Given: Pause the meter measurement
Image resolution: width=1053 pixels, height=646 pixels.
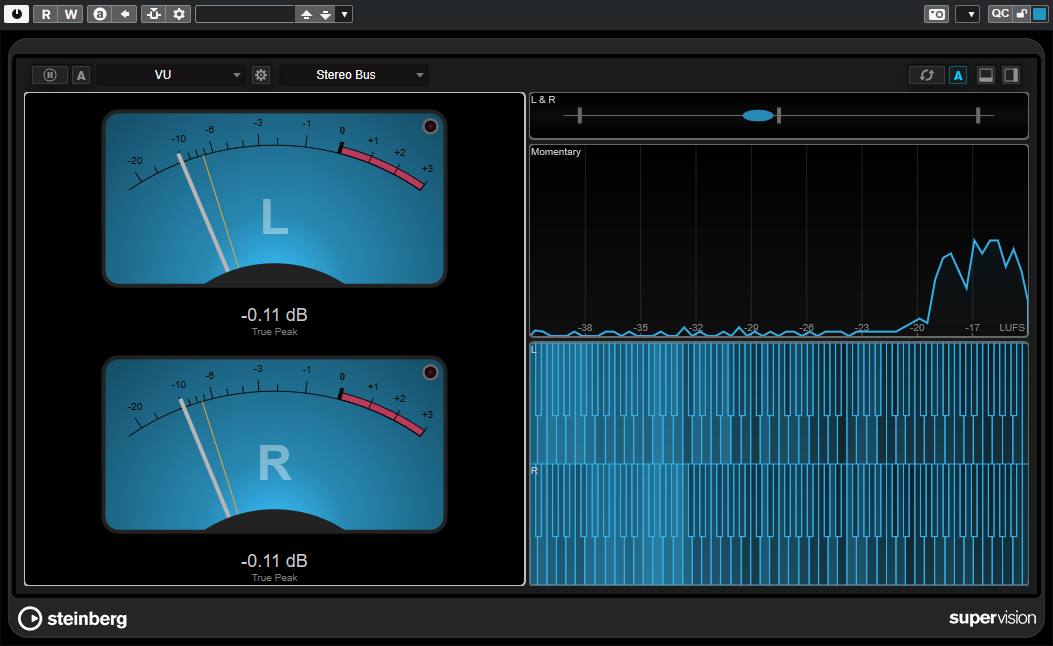Looking at the screenshot, I should click(50, 75).
